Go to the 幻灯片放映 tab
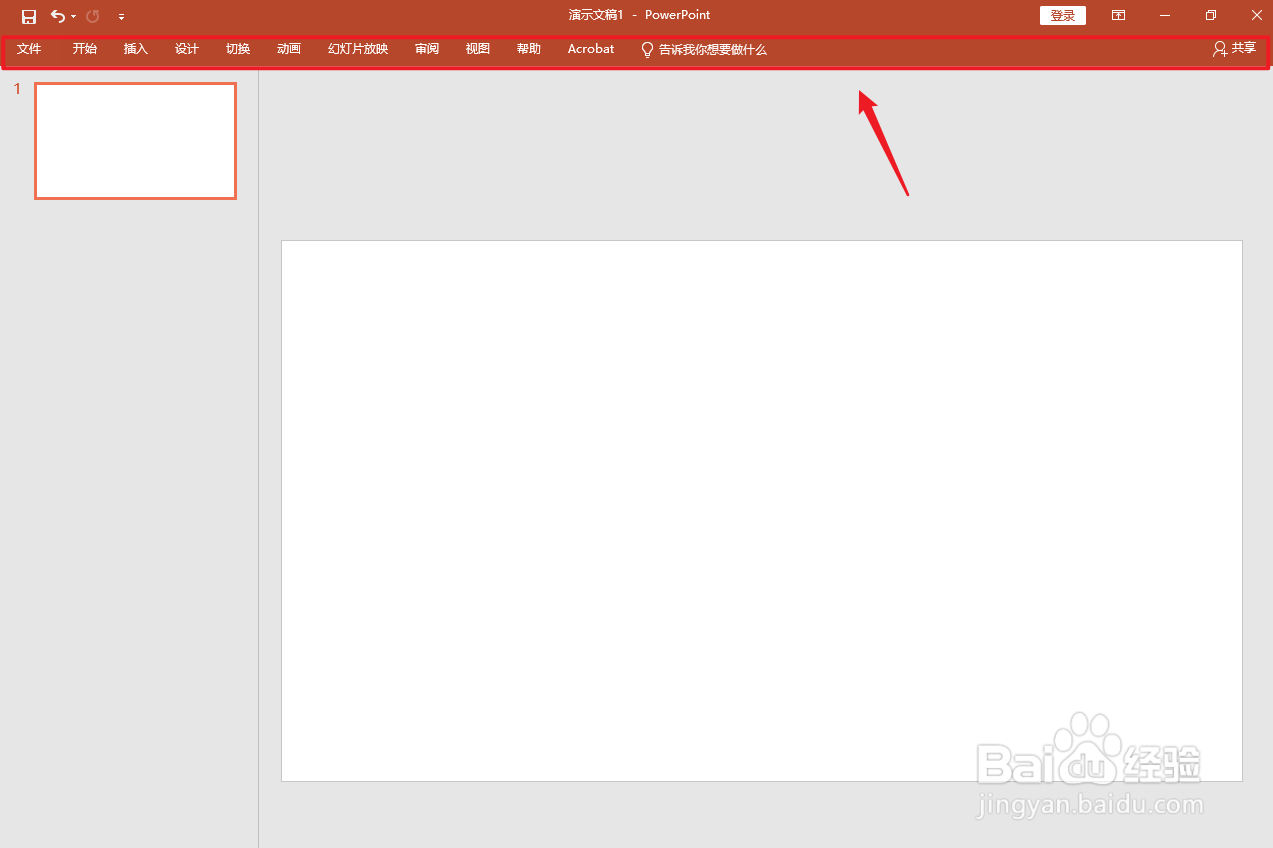This screenshot has width=1273, height=848. pos(358,48)
